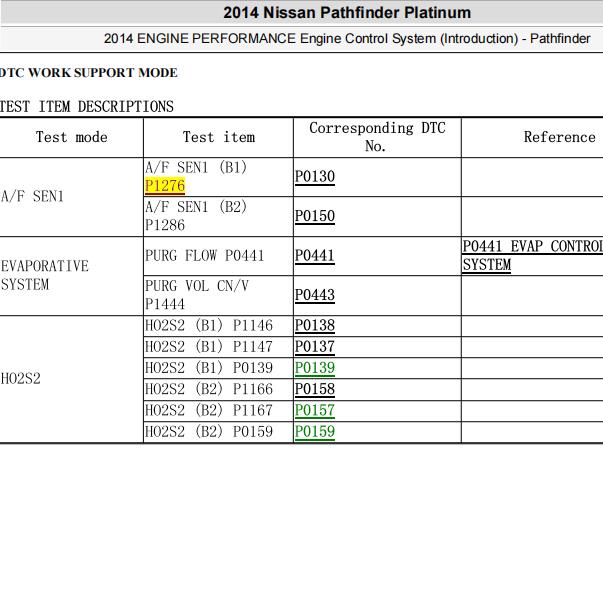Select the 'HO2S2 (B1) P1147' row text
This screenshot has width=603, height=603.
click(x=209, y=347)
